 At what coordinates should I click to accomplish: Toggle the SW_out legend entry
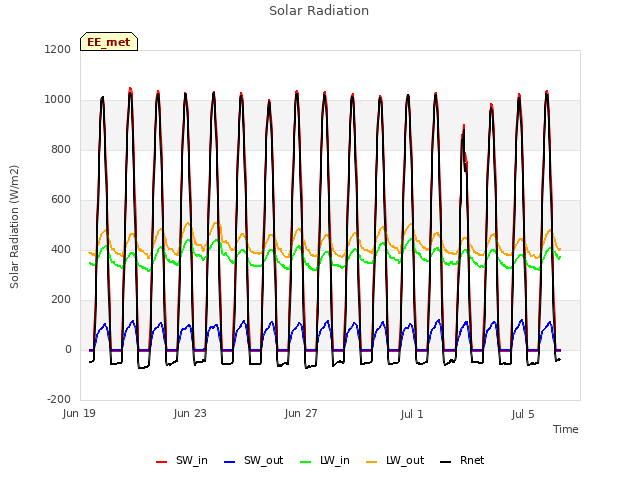tap(253, 461)
